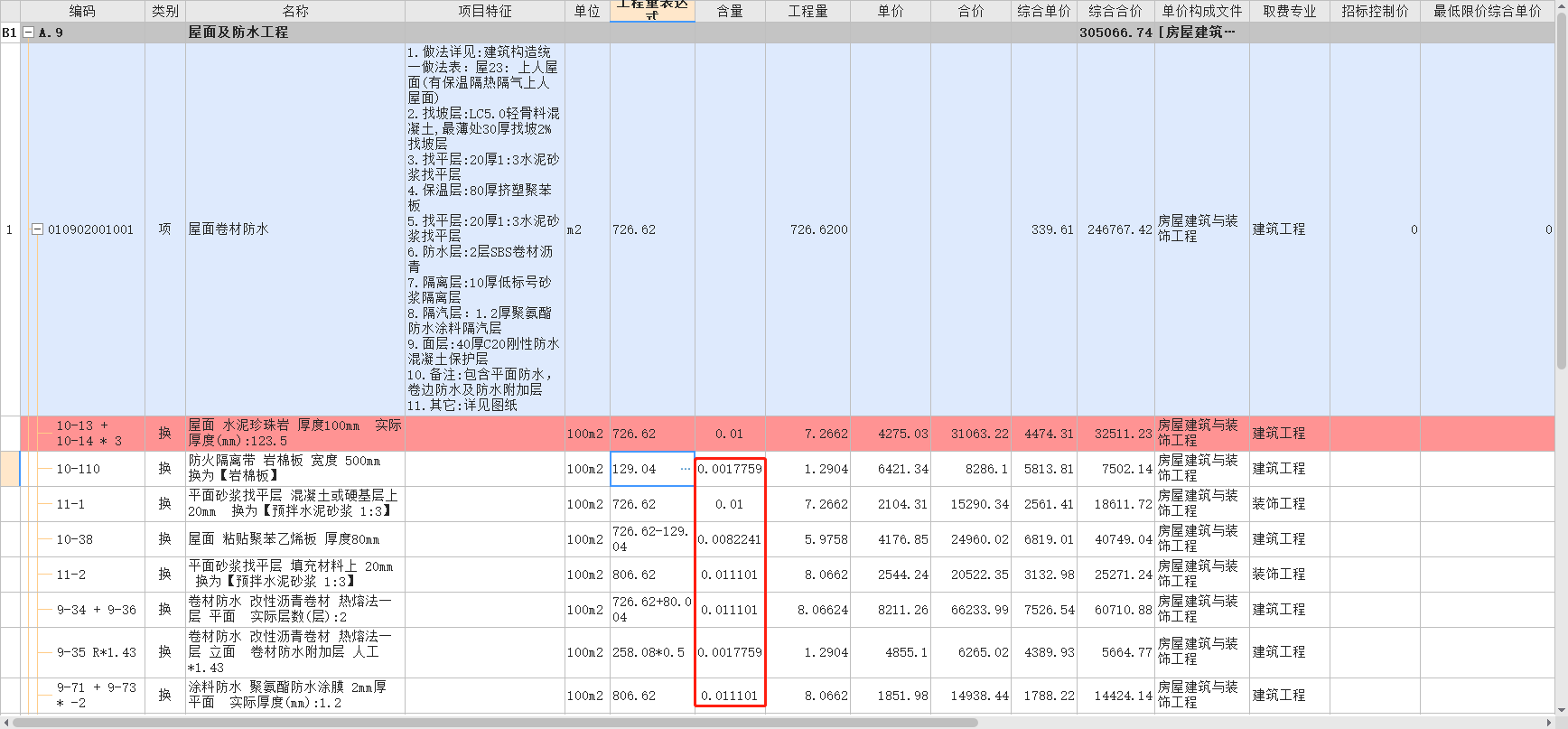The height and width of the screenshot is (729, 1568).
Task: Select the 屋面及防水工程 section title
Action: click(238, 33)
